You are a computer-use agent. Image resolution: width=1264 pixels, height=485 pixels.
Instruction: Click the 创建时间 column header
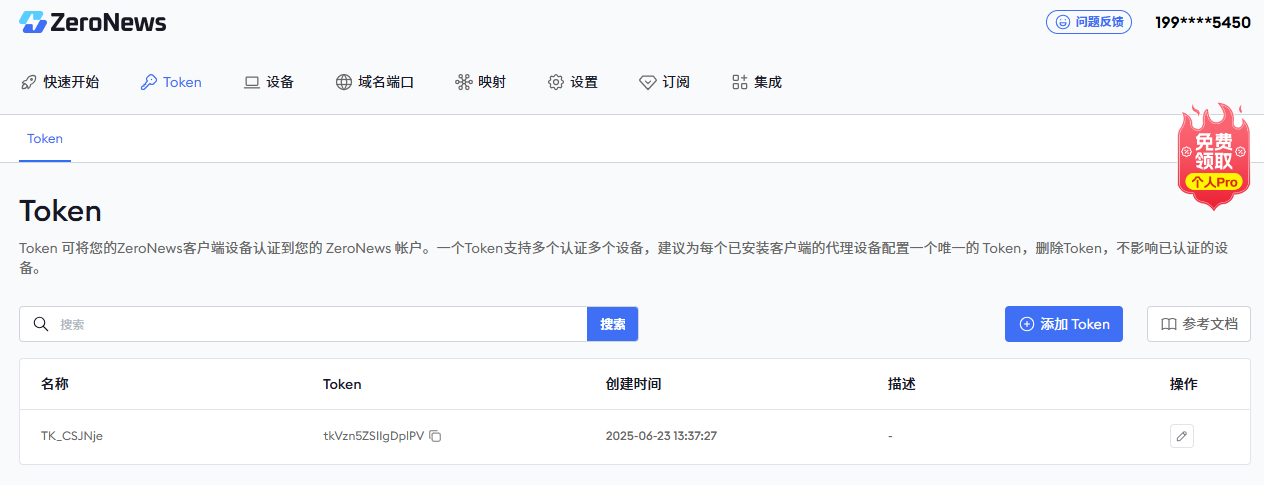[633, 384]
